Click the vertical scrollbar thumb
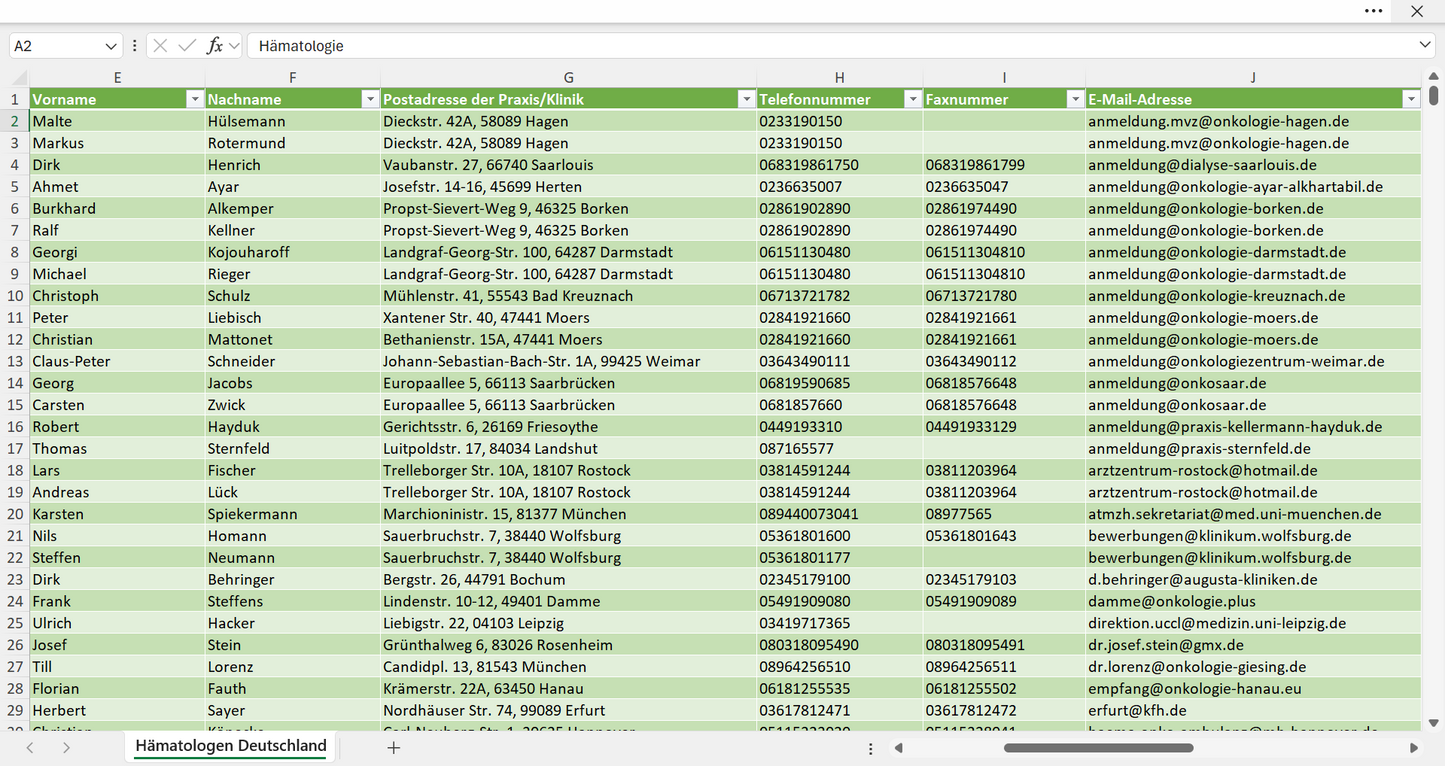 1434,96
